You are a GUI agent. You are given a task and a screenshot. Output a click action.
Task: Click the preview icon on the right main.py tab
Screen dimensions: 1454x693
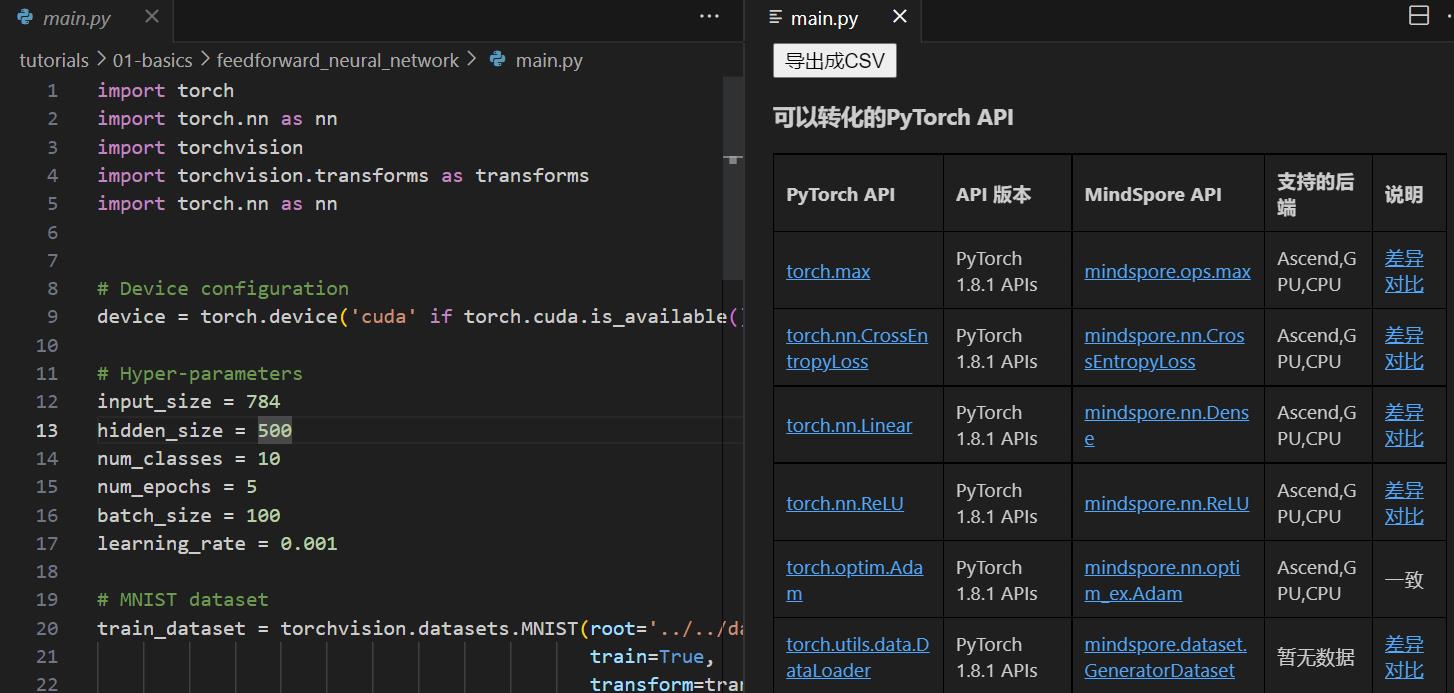pos(775,17)
